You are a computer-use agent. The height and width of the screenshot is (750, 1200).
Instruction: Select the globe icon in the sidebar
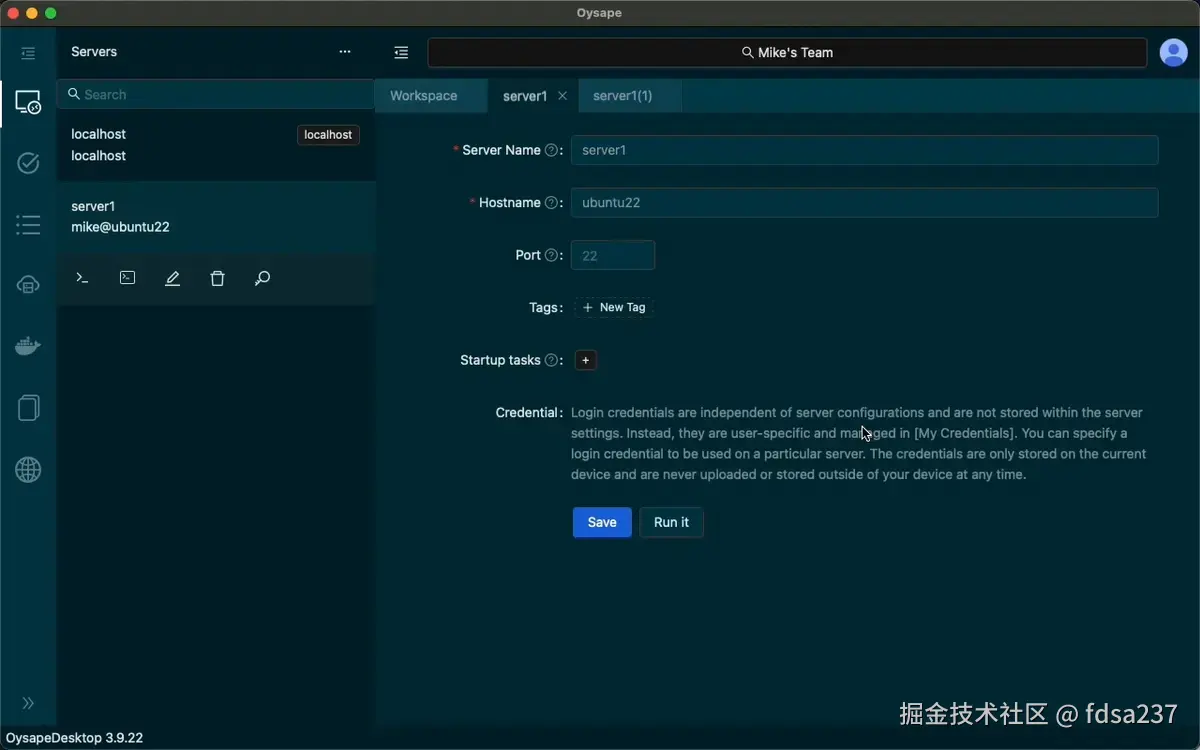coord(27,469)
